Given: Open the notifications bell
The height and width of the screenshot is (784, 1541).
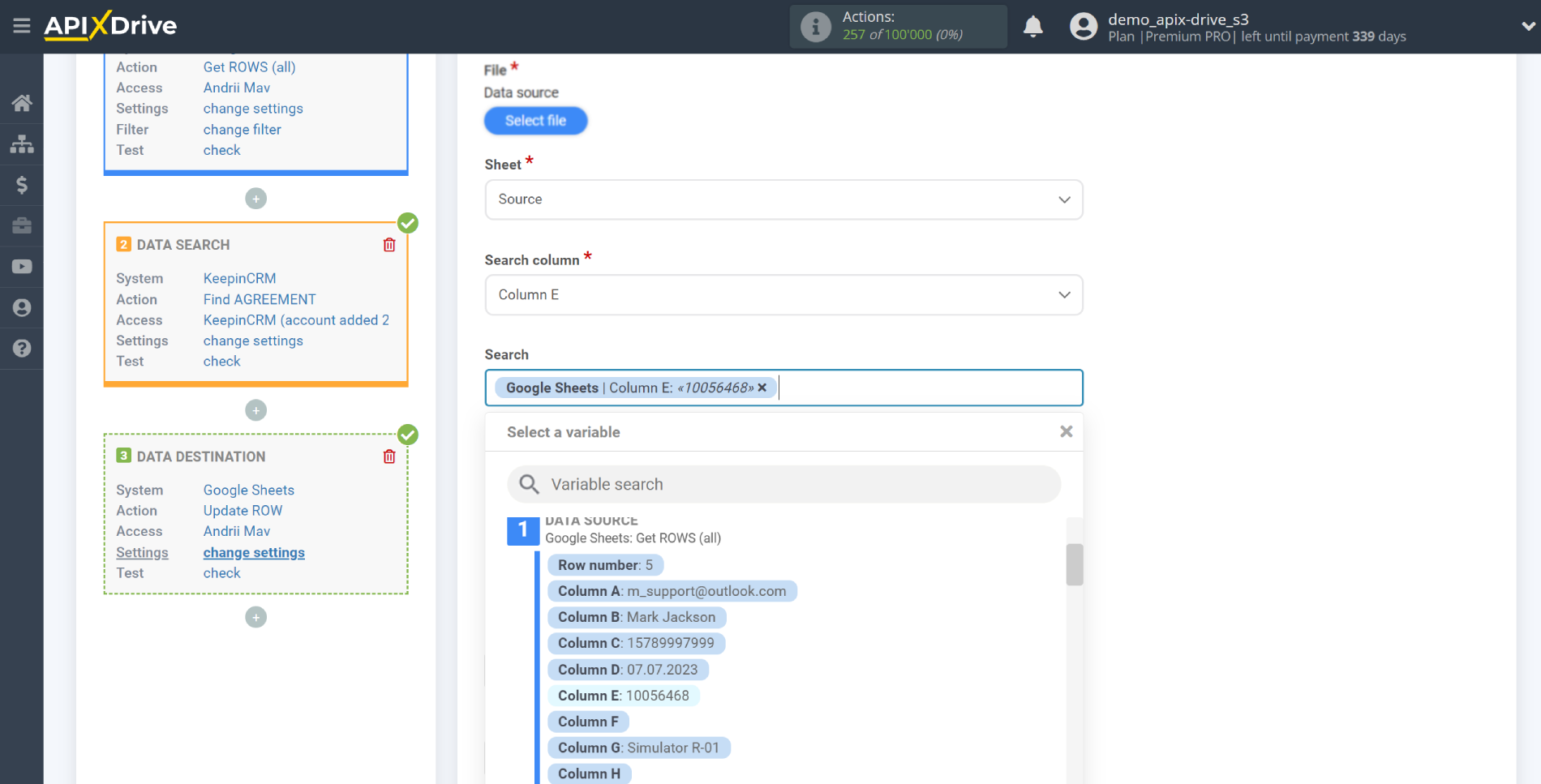Looking at the screenshot, I should coord(1032,27).
